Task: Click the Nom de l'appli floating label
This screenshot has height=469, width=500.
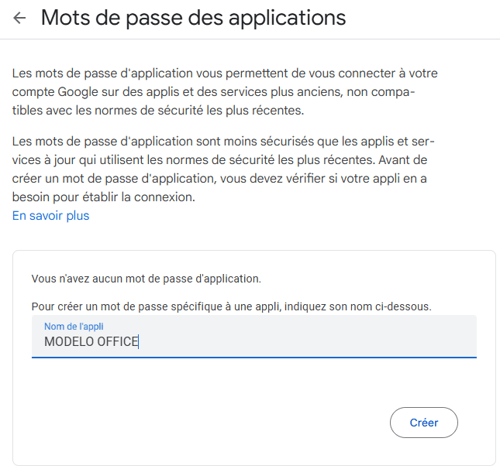Action: pos(74,326)
